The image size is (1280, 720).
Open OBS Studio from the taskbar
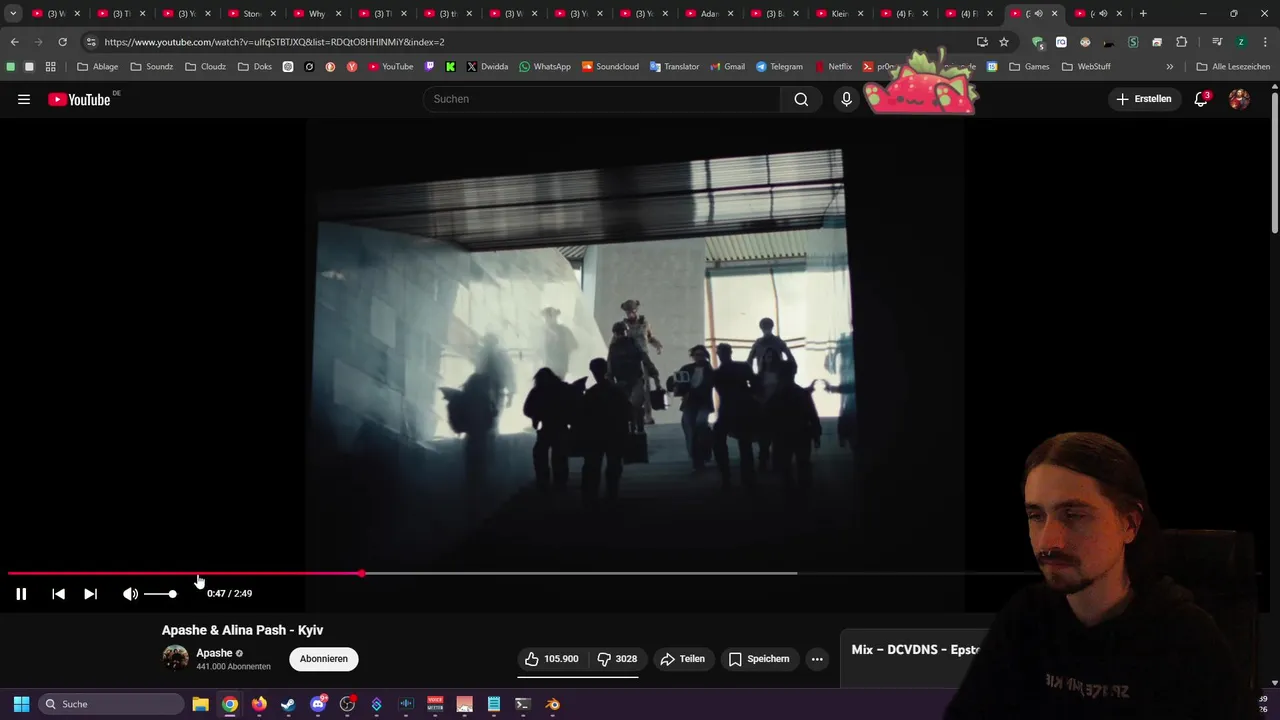[347, 704]
